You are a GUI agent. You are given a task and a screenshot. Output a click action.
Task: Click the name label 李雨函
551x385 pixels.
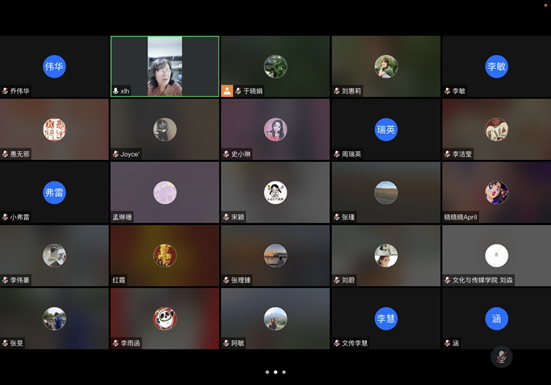[130, 343]
